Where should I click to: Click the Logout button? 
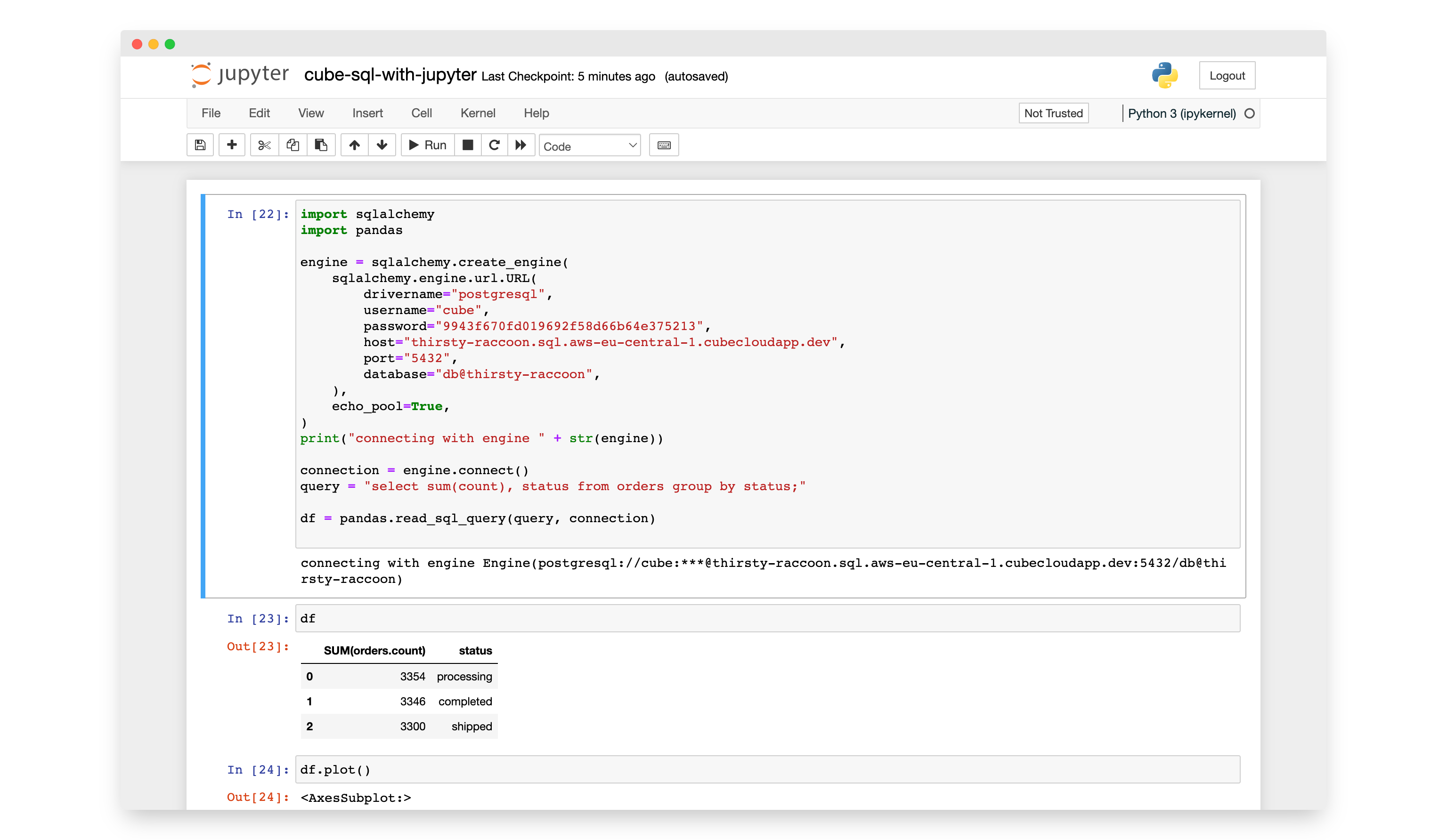click(1227, 76)
